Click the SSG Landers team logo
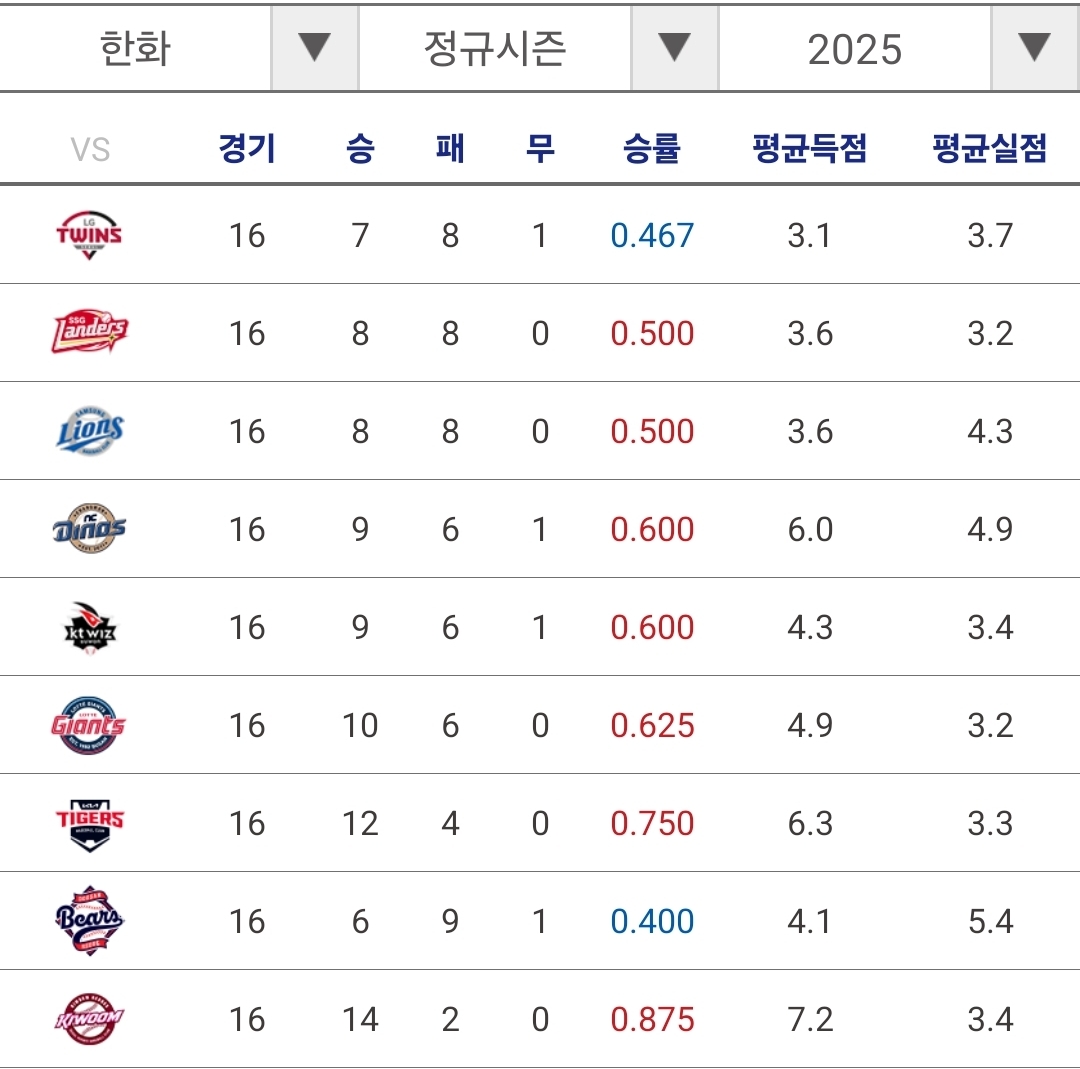 [89, 332]
